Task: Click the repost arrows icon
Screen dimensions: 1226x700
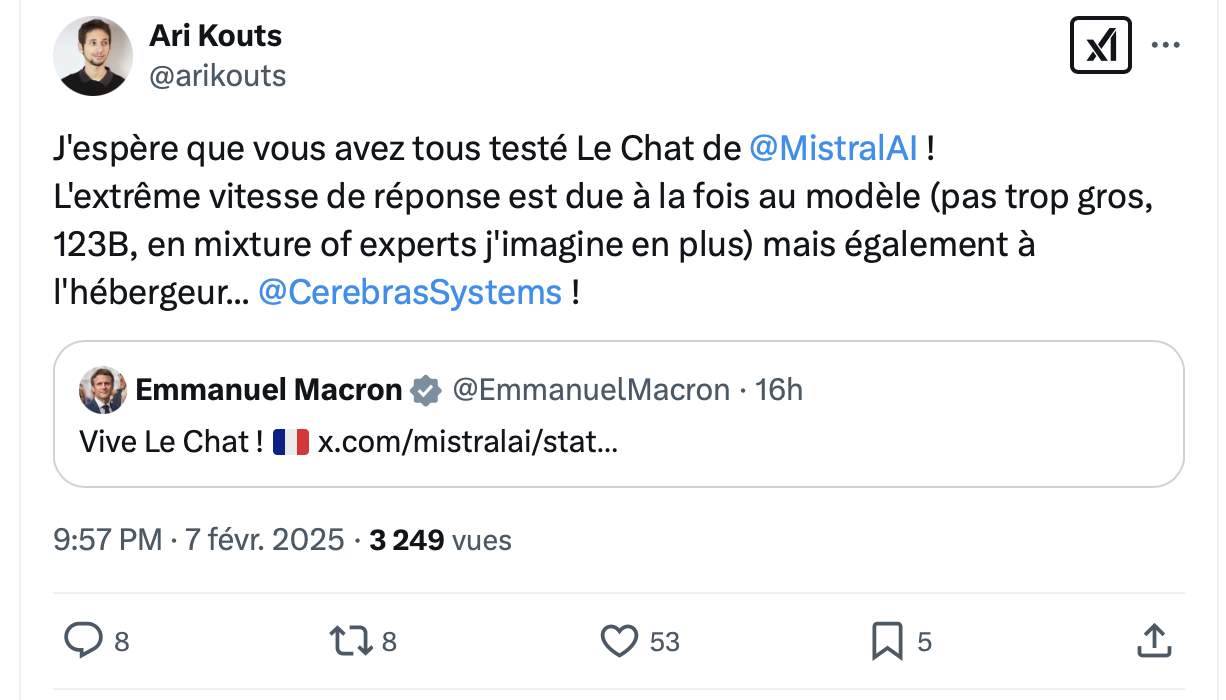Action: [x=349, y=640]
